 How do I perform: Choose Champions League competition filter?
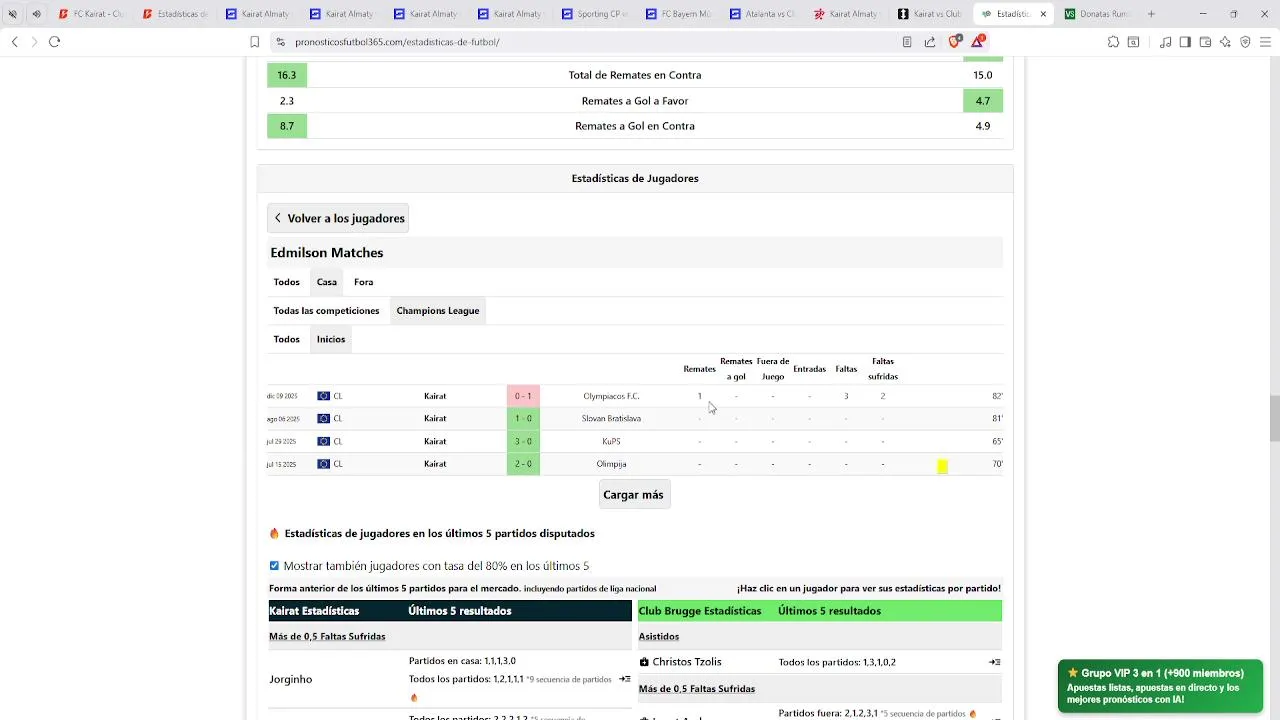[438, 311]
